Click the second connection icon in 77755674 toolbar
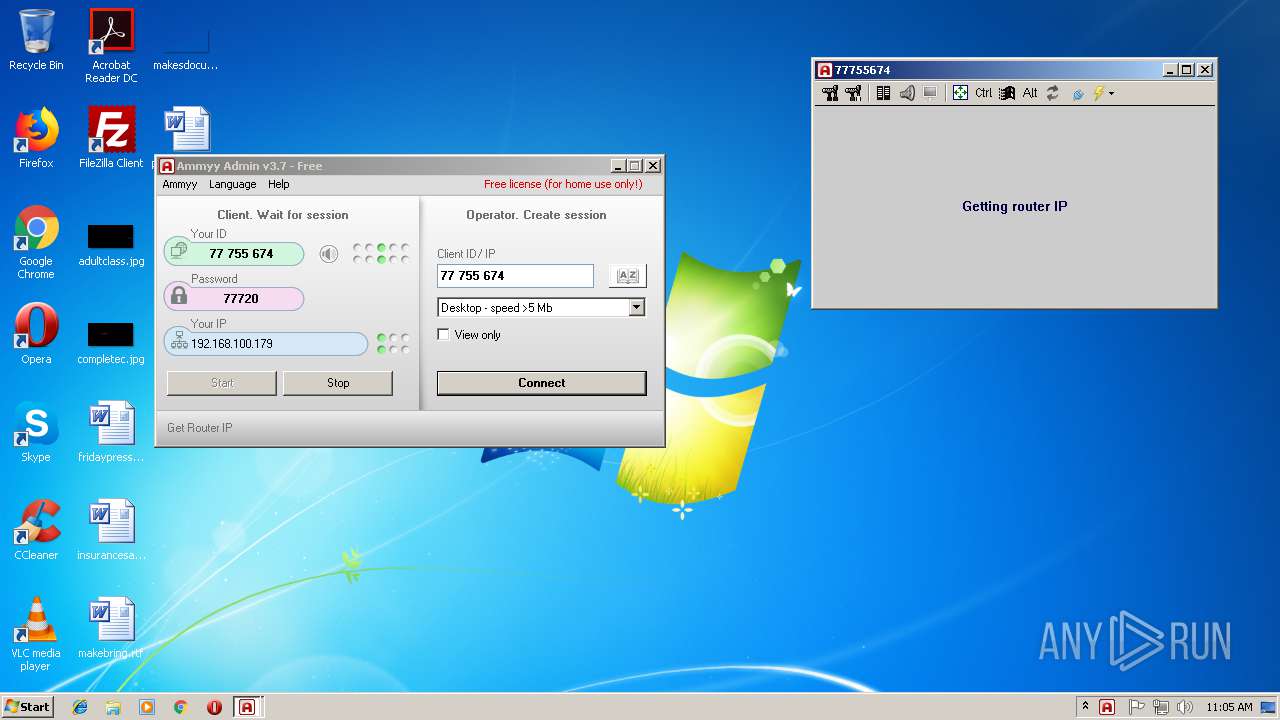Viewport: 1280px width, 720px height. pyautogui.click(x=853, y=93)
